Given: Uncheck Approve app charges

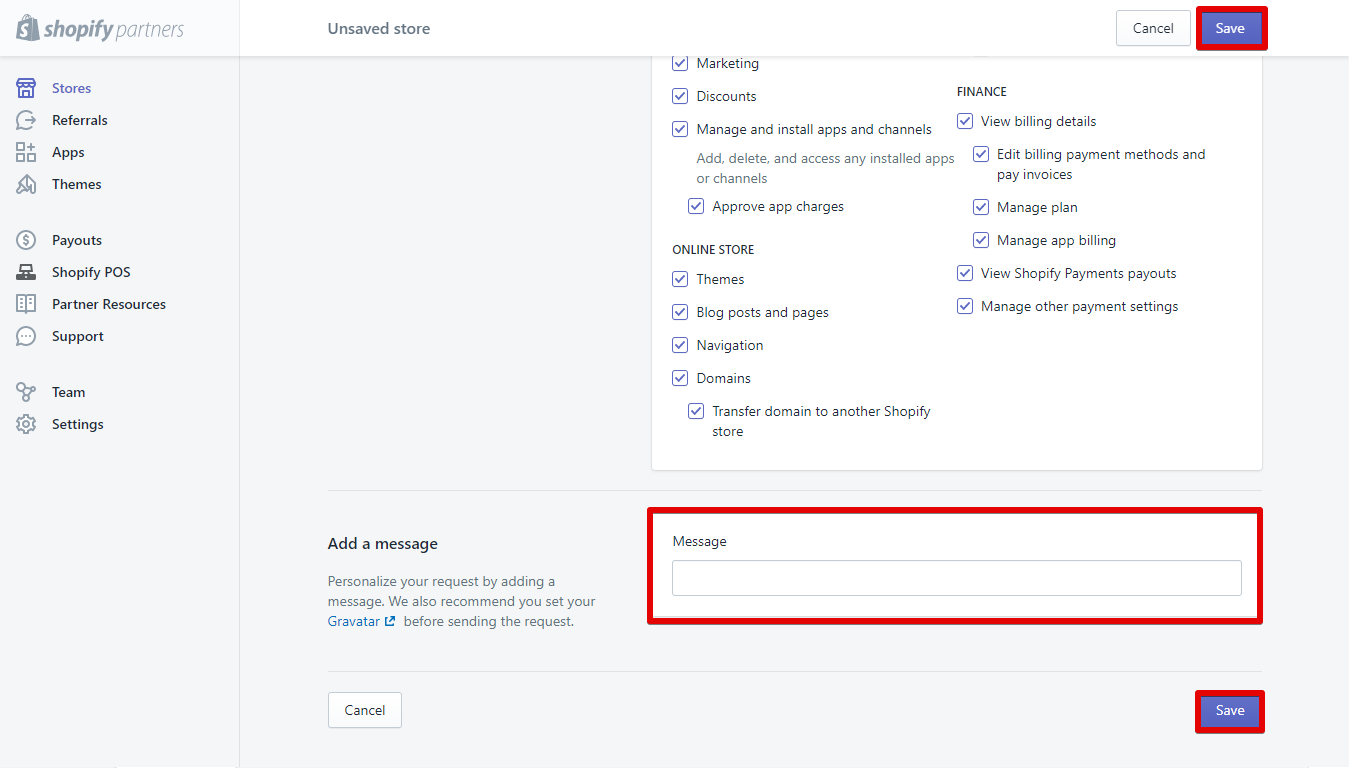Looking at the screenshot, I should tap(696, 206).
